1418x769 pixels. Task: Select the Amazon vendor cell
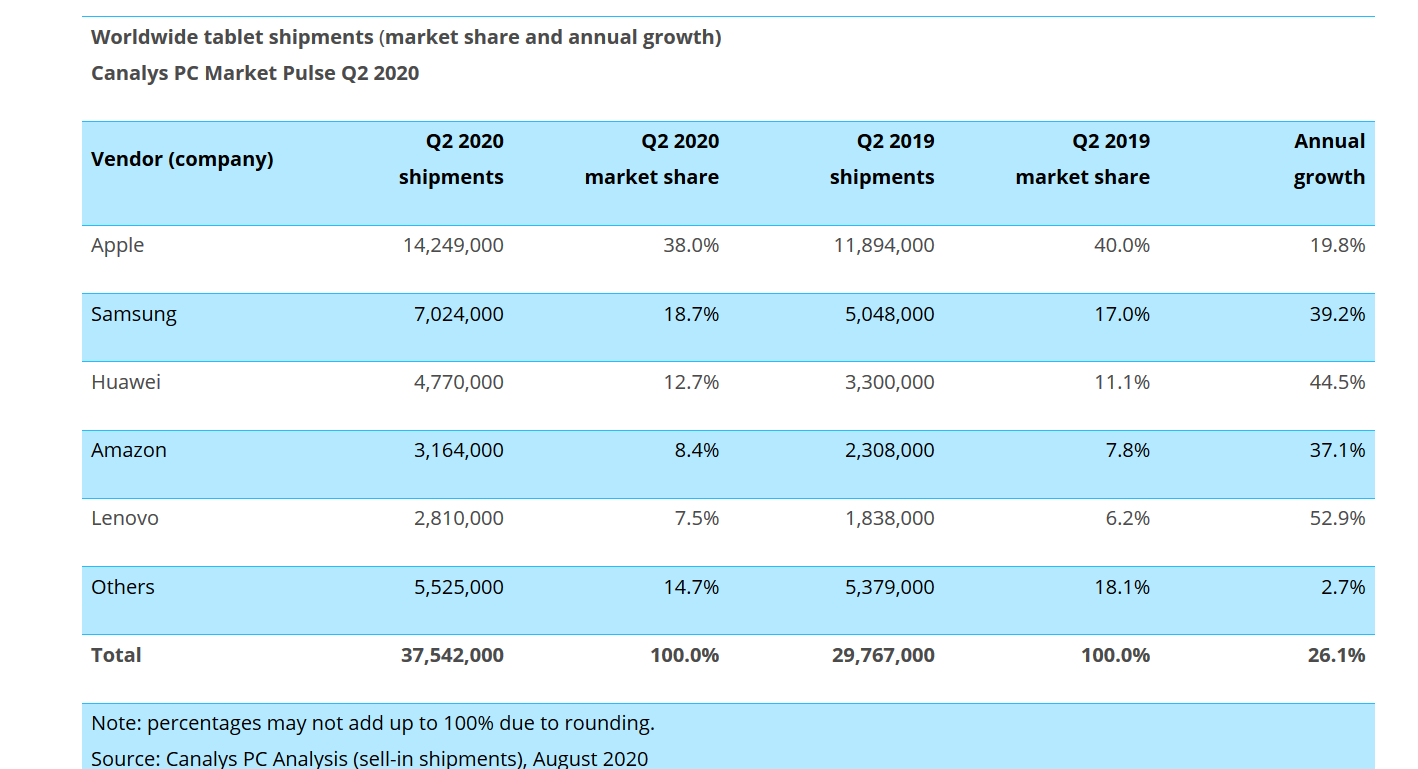point(129,450)
